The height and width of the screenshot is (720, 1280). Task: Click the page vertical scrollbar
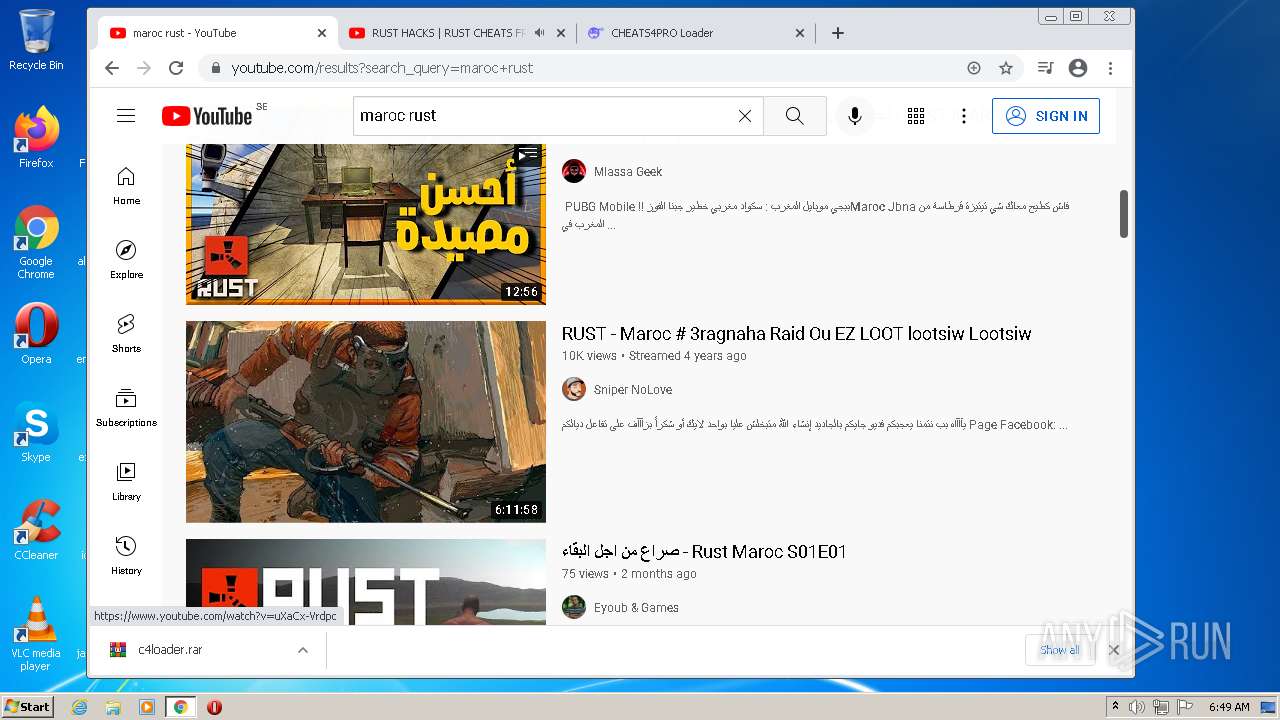[x=1124, y=213]
